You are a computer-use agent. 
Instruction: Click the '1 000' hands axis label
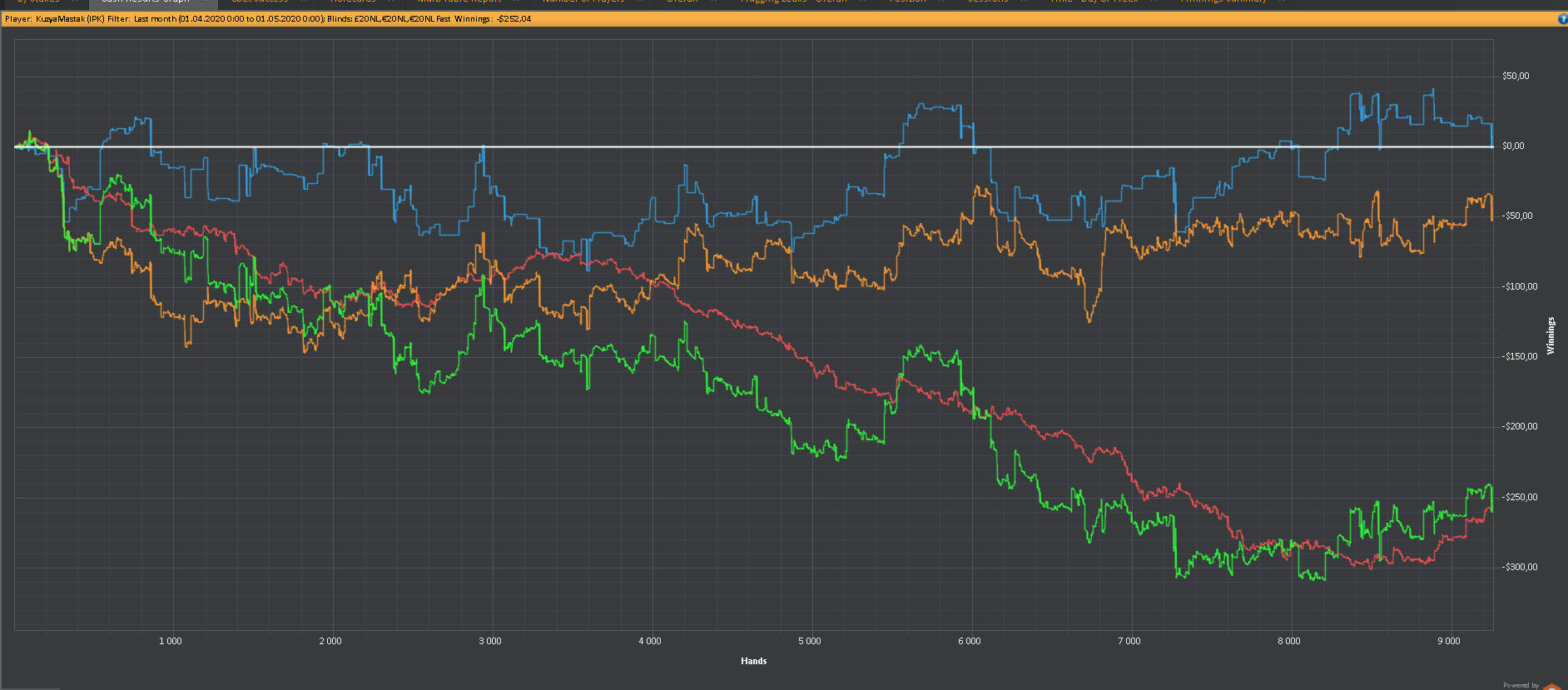170,641
